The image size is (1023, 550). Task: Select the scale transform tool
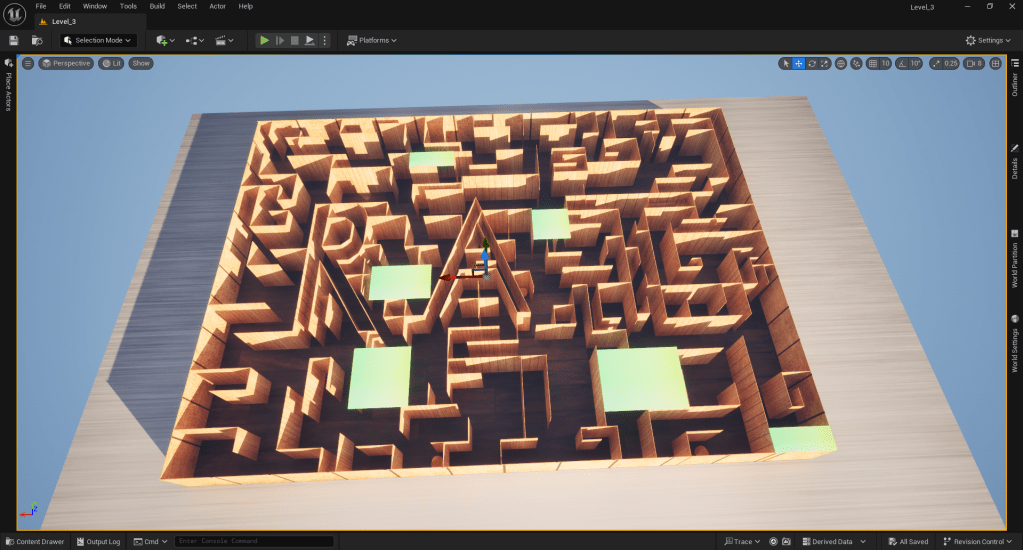coord(825,63)
